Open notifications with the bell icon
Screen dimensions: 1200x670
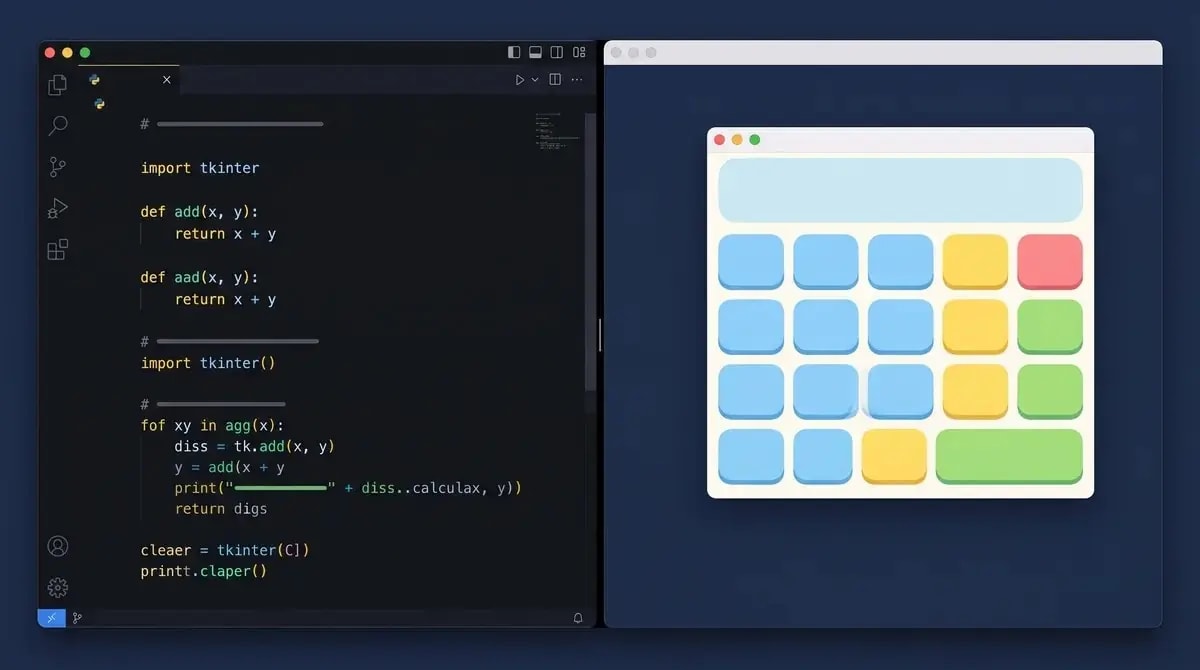click(x=578, y=618)
